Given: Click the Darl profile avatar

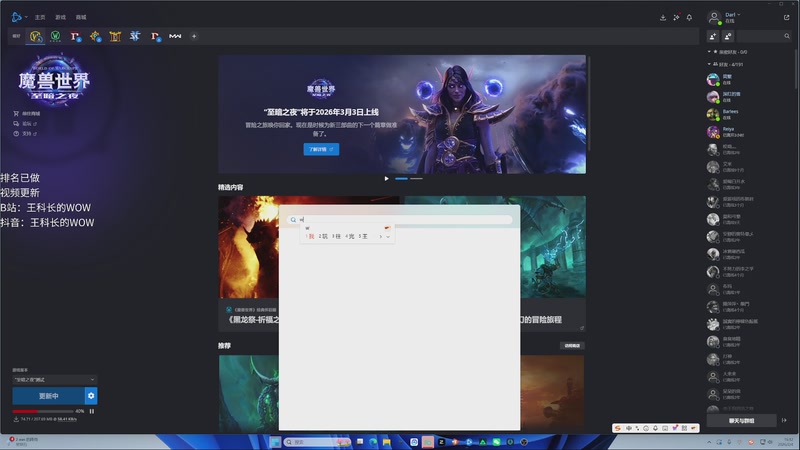Looking at the screenshot, I should 714,17.
